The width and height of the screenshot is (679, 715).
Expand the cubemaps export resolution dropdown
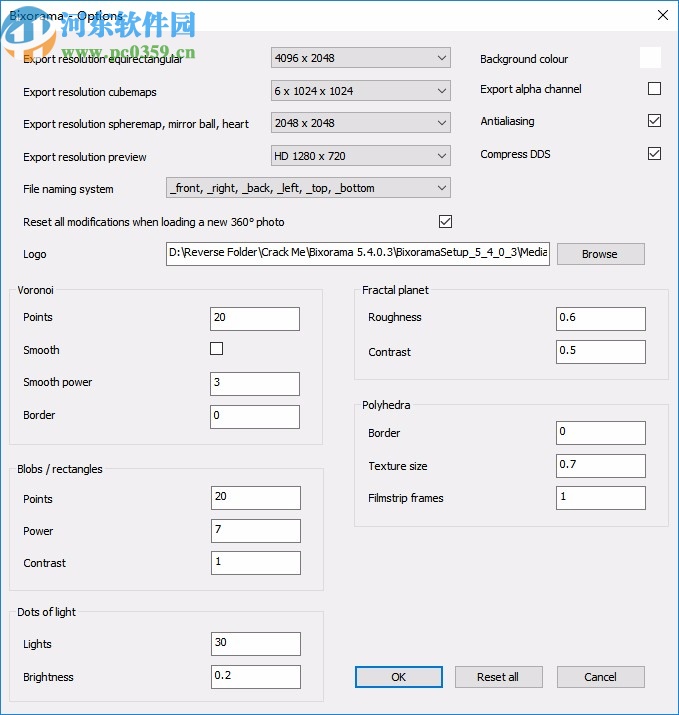pyautogui.click(x=361, y=91)
